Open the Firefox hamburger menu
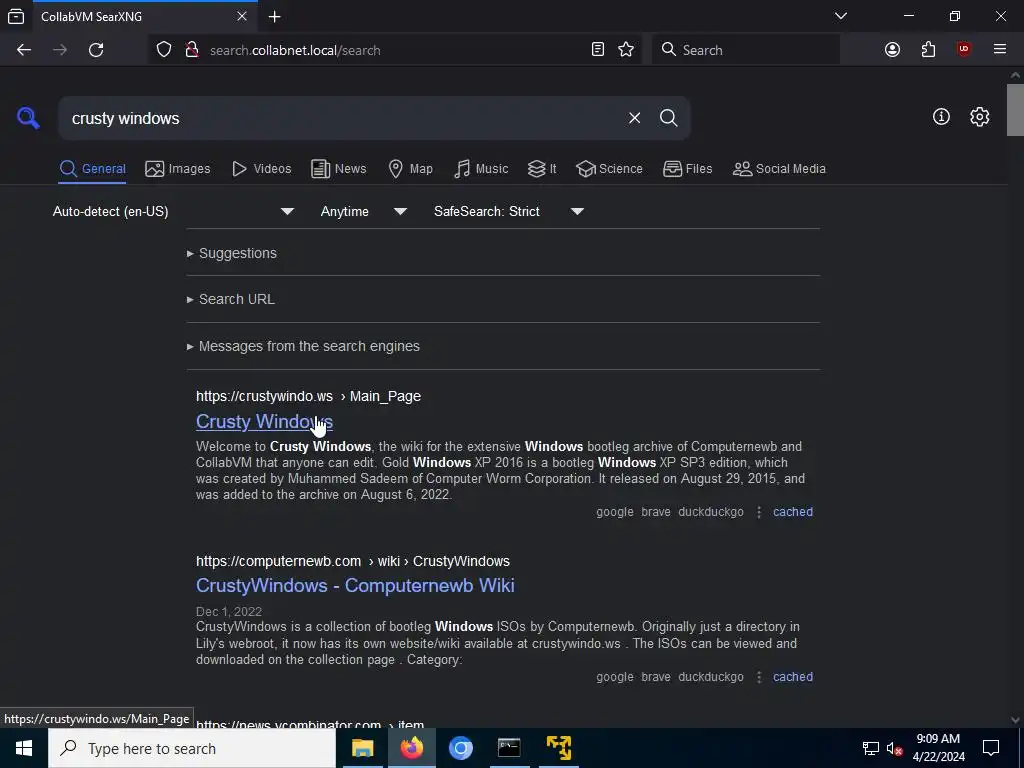This screenshot has height=768, width=1024. tap(999, 50)
